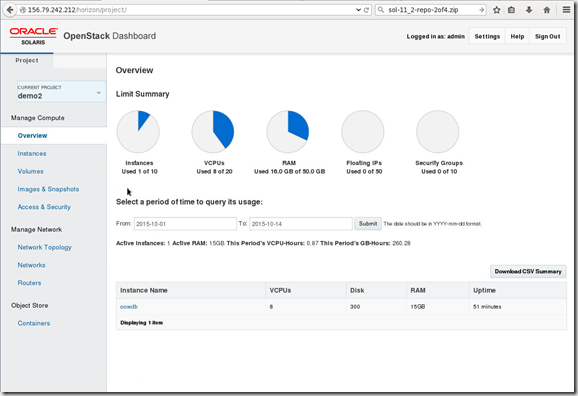Click the Security Groups pie chart
The width and height of the screenshot is (578, 396).
pos(438,132)
